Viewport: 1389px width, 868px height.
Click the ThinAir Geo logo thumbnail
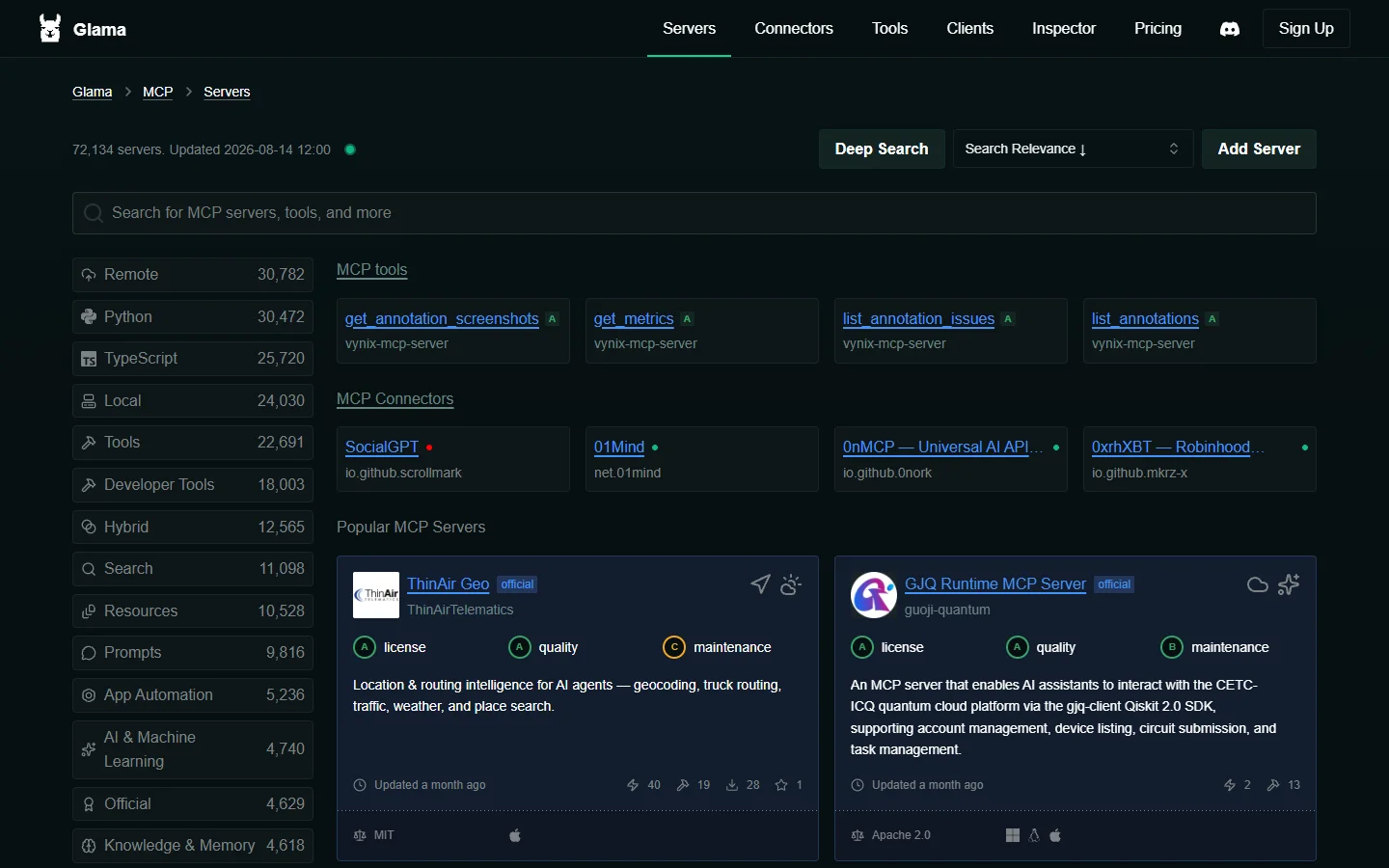376,595
